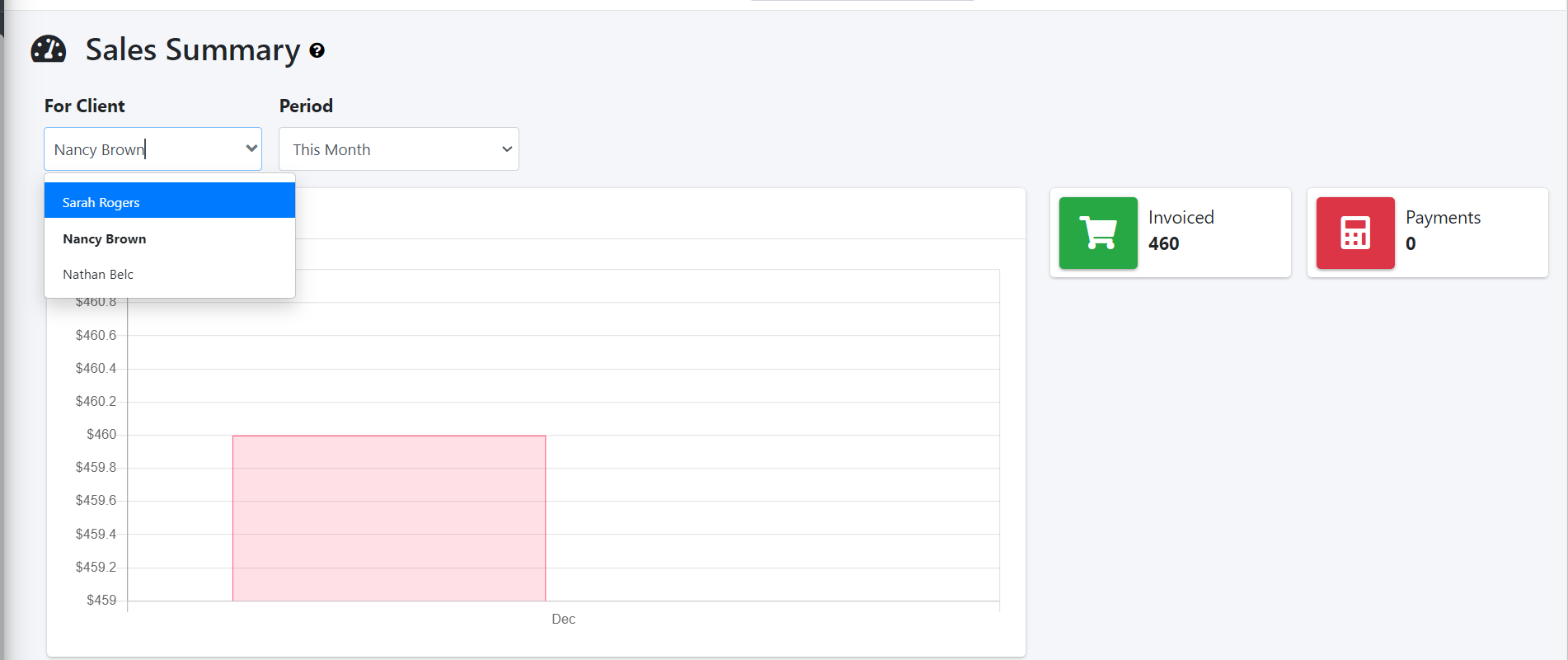Expand the For Client dropdown chevron

251,148
